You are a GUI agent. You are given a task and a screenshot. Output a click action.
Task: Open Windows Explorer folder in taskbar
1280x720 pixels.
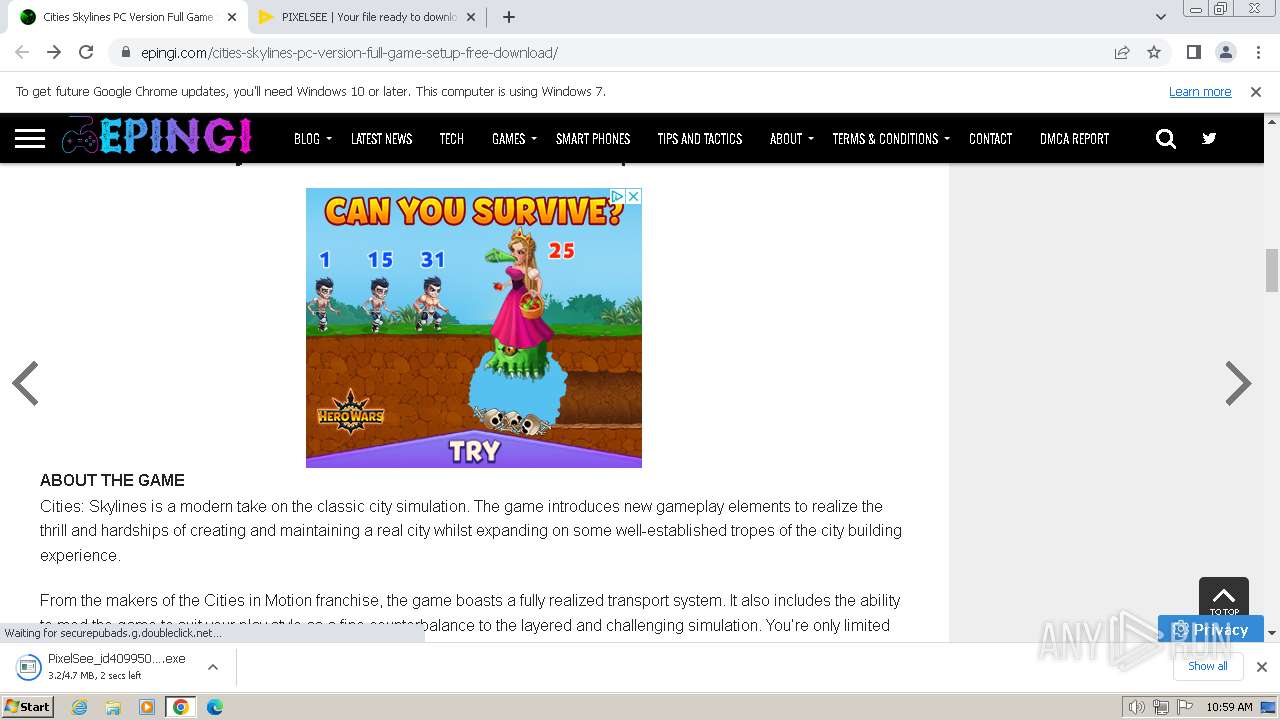pos(113,707)
